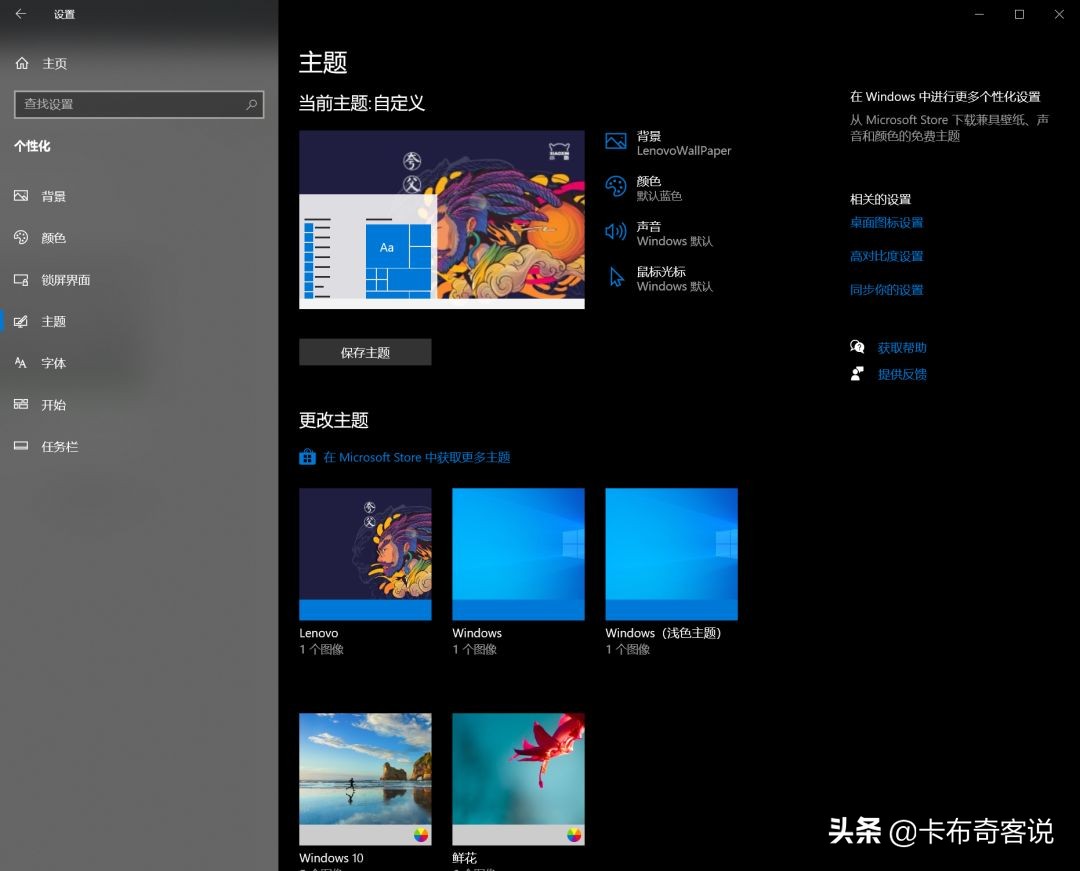Image resolution: width=1080 pixels, height=871 pixels.
Task: Open 在 Microsoft Store 中获取更多主题 link
Action: (x=417, y=457)
